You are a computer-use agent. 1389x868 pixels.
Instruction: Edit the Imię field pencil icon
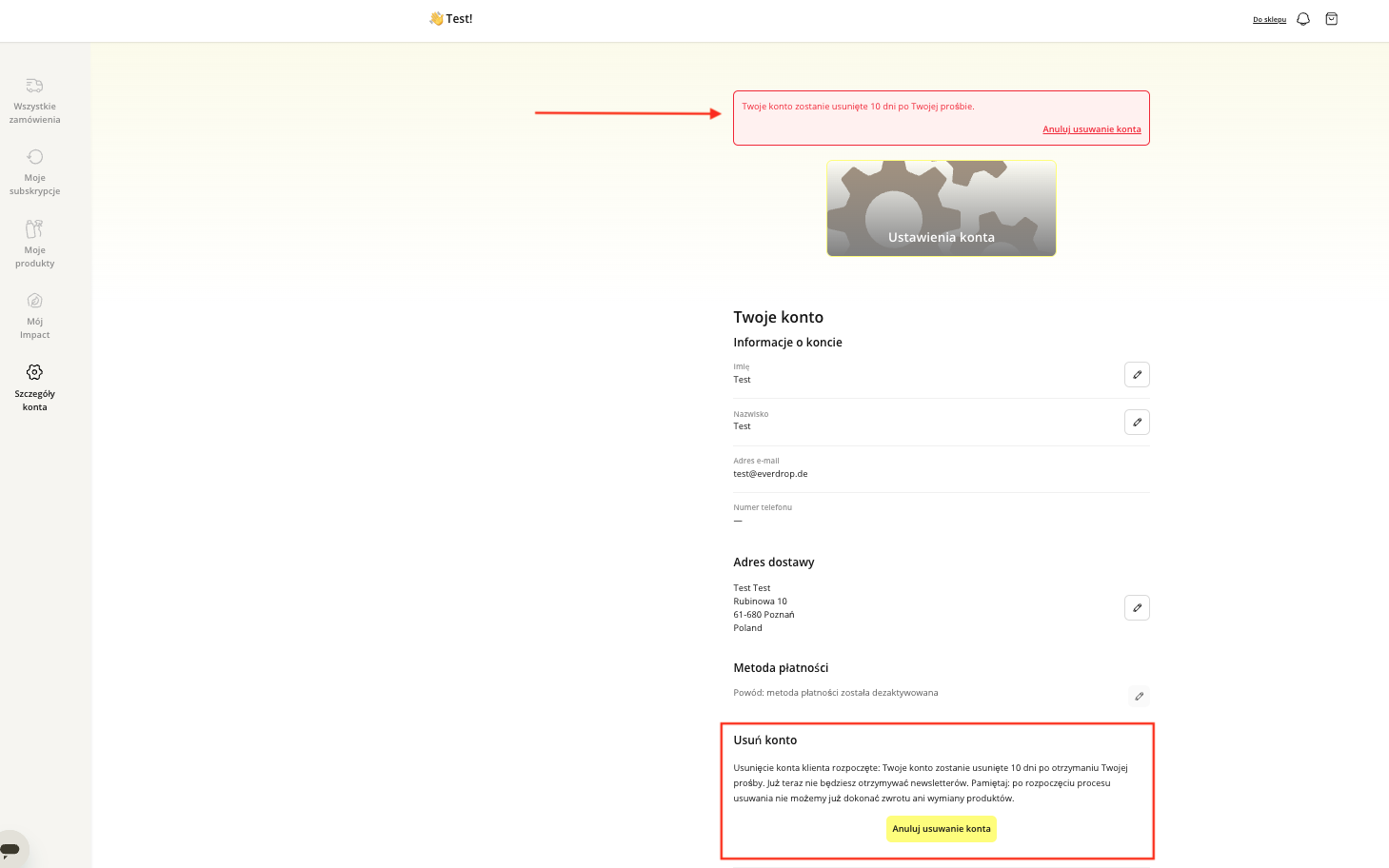(x=1137, y=375)
